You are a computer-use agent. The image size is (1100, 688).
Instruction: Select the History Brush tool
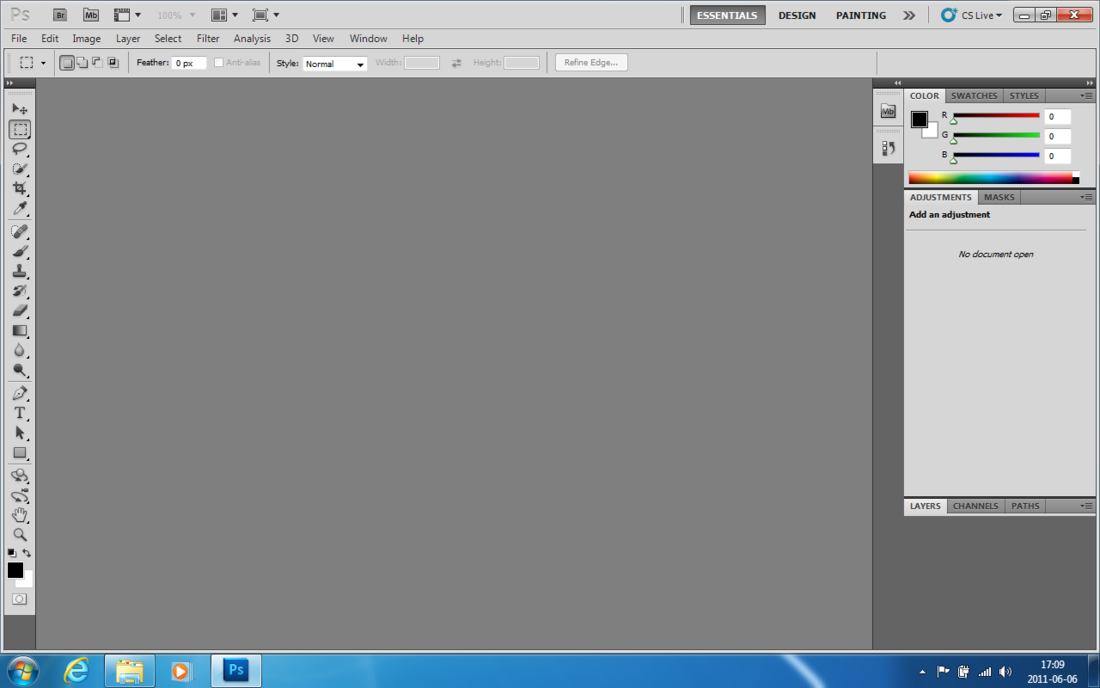point(20,290)
